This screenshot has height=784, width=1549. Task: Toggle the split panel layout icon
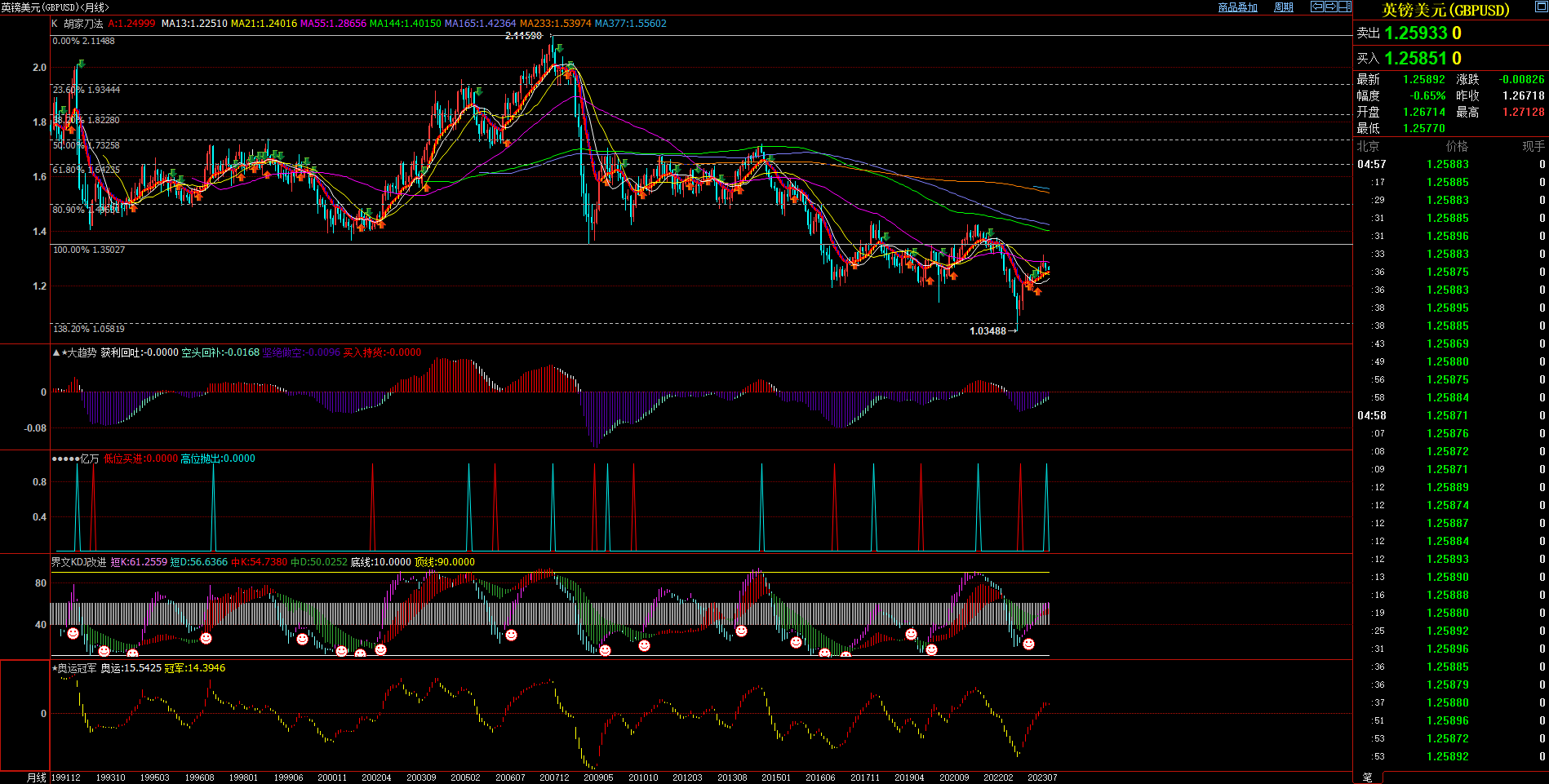tap(1345, 7)
